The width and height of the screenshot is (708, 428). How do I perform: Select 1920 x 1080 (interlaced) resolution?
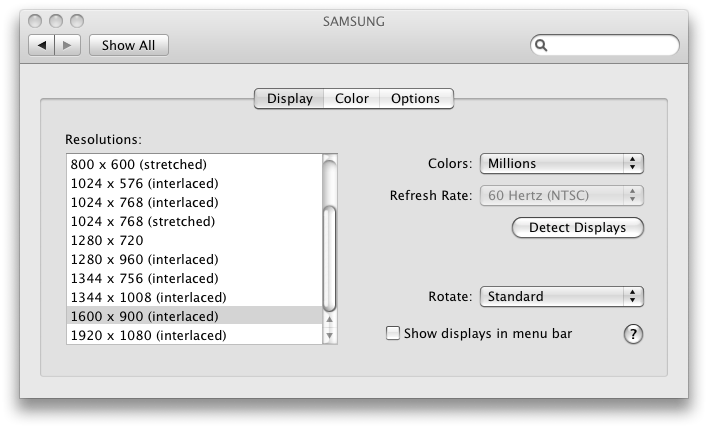point(194,335)
